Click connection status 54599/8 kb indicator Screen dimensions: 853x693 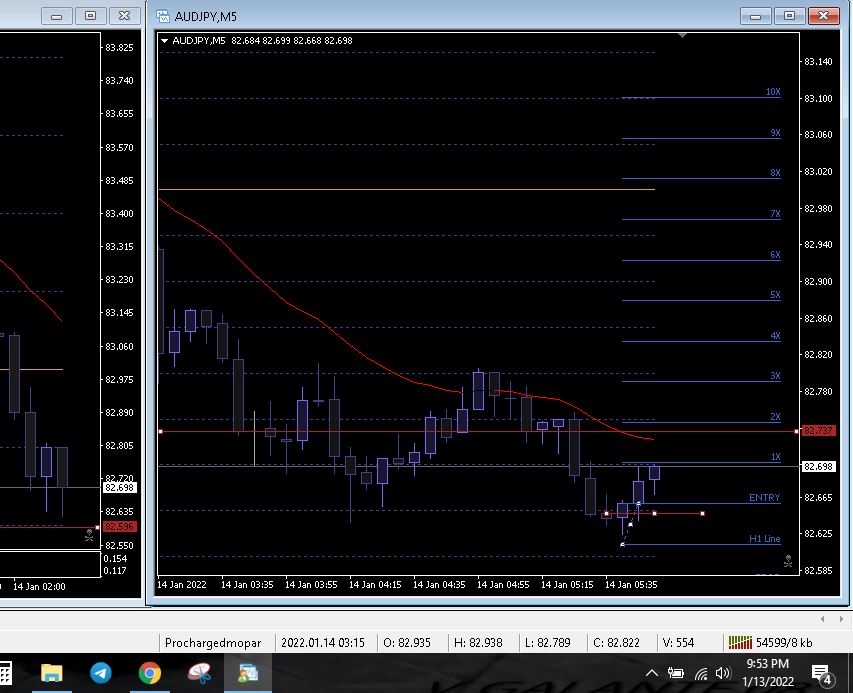point(770,642)
